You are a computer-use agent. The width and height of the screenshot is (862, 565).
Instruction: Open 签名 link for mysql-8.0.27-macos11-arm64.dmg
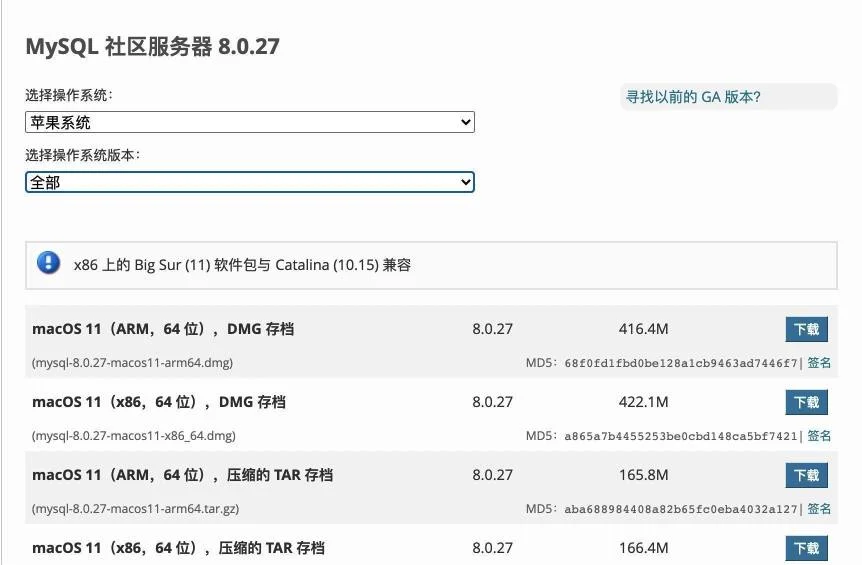click(819, 363)
